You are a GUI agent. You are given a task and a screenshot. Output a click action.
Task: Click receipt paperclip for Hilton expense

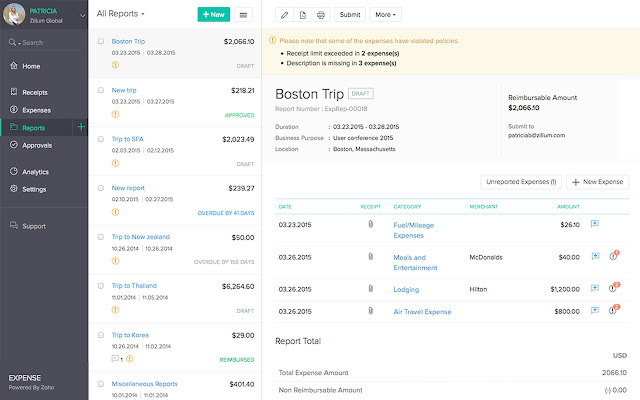tap(371, 289)
